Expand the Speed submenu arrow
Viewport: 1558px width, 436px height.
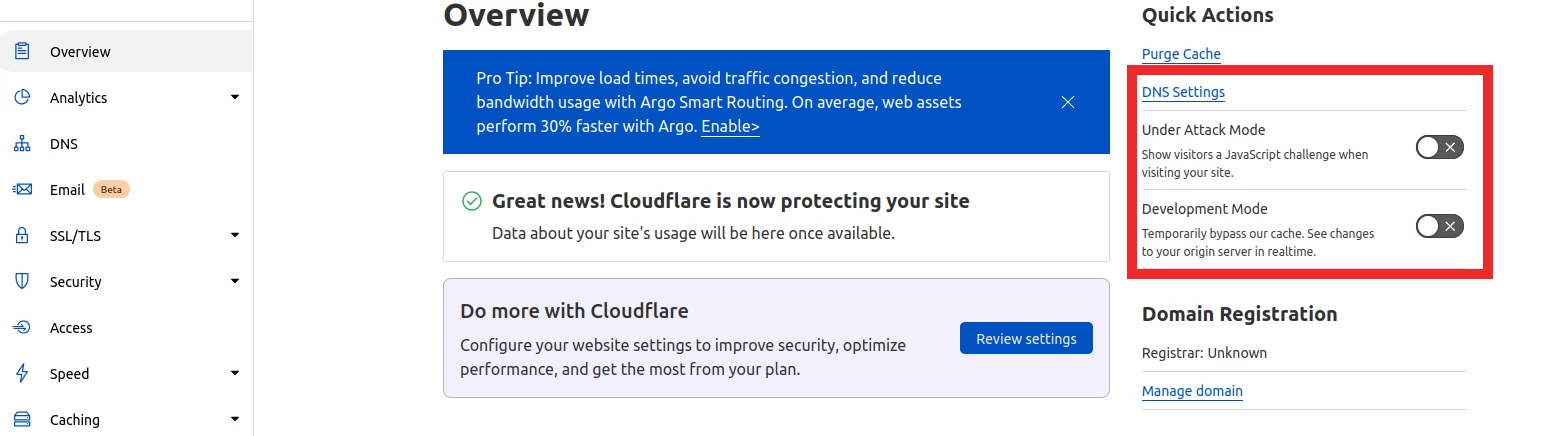pyautogui.click(x=235, y=374)
